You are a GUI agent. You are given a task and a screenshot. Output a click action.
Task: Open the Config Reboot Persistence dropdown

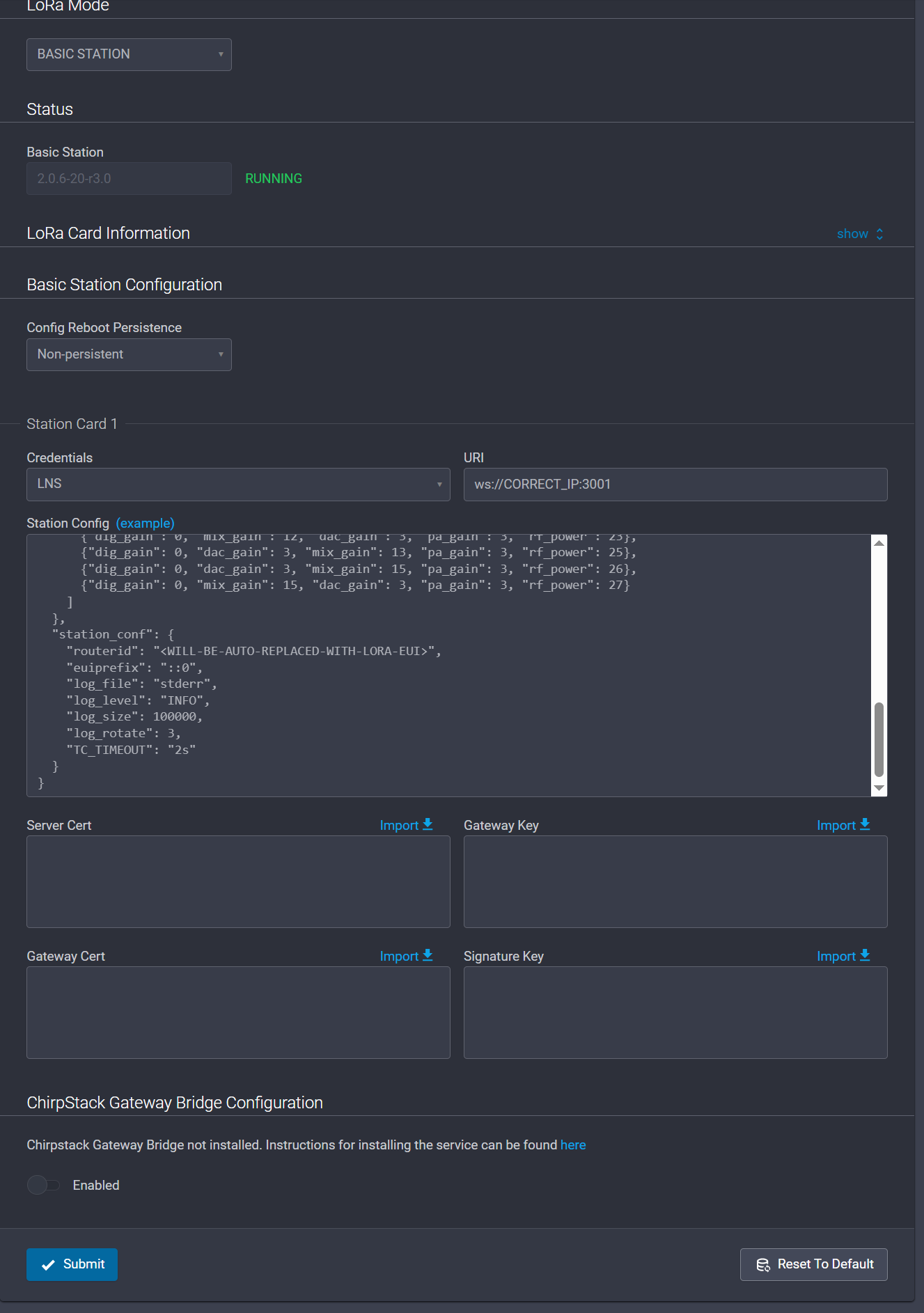(x=129, y=354)
